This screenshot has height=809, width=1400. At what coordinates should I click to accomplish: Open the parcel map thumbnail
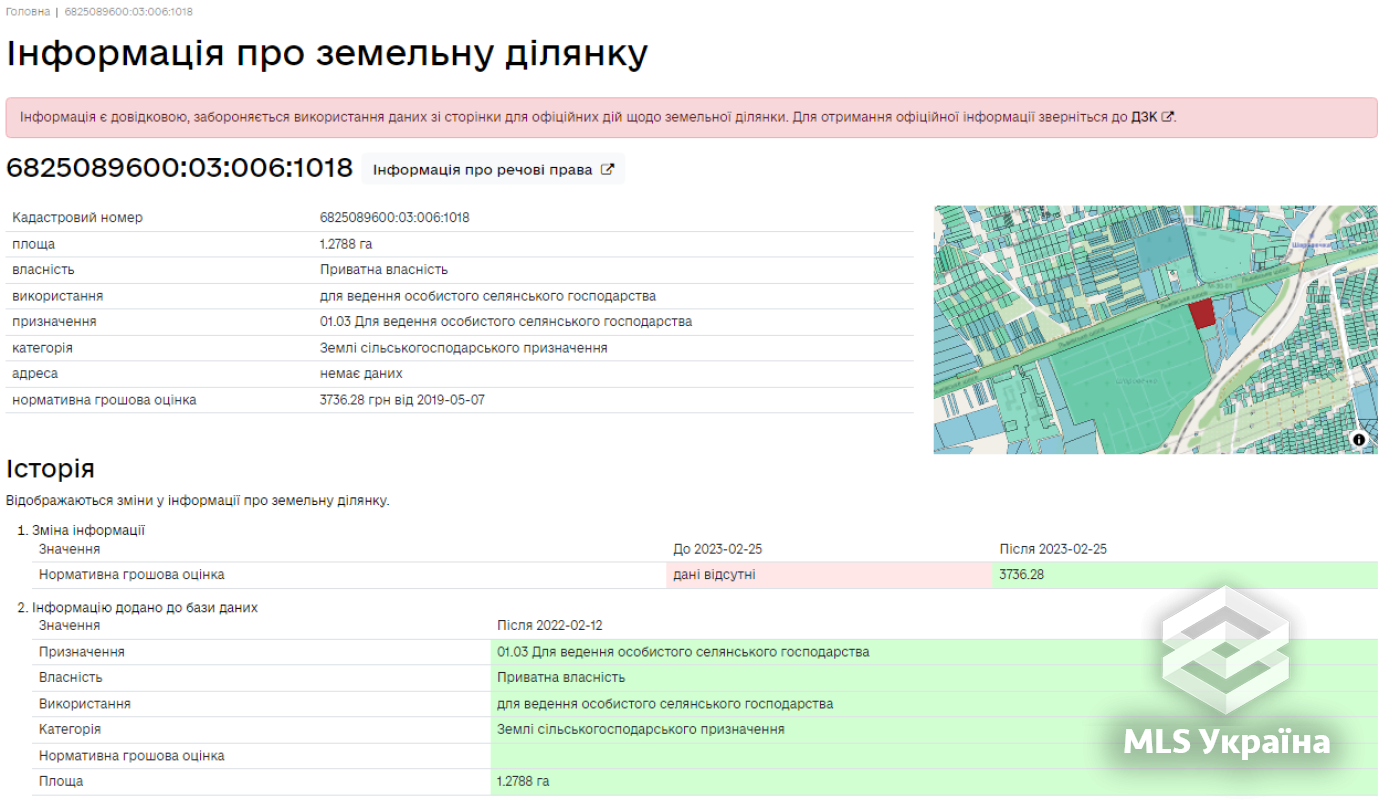coord(1155,330)
